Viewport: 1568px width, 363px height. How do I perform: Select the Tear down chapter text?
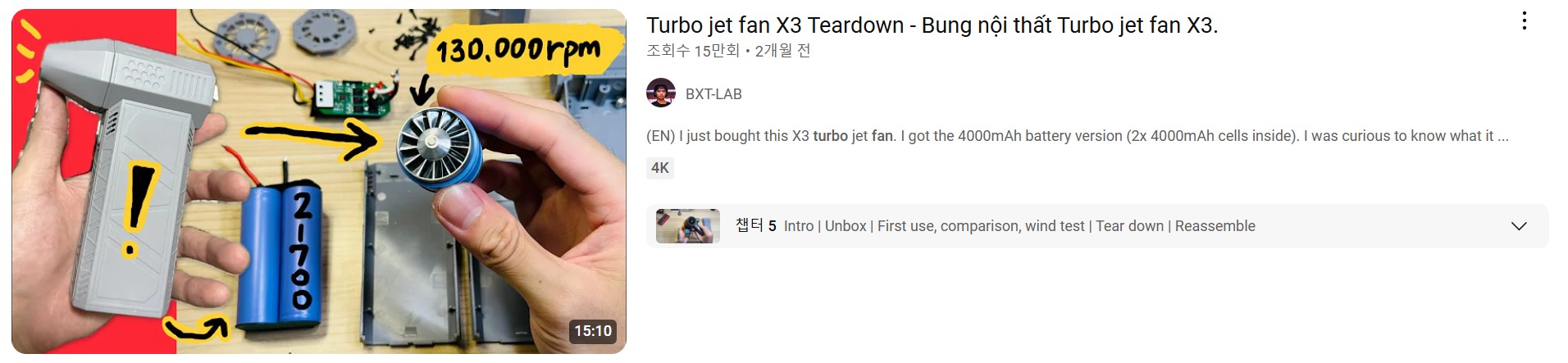point(1129,226)
